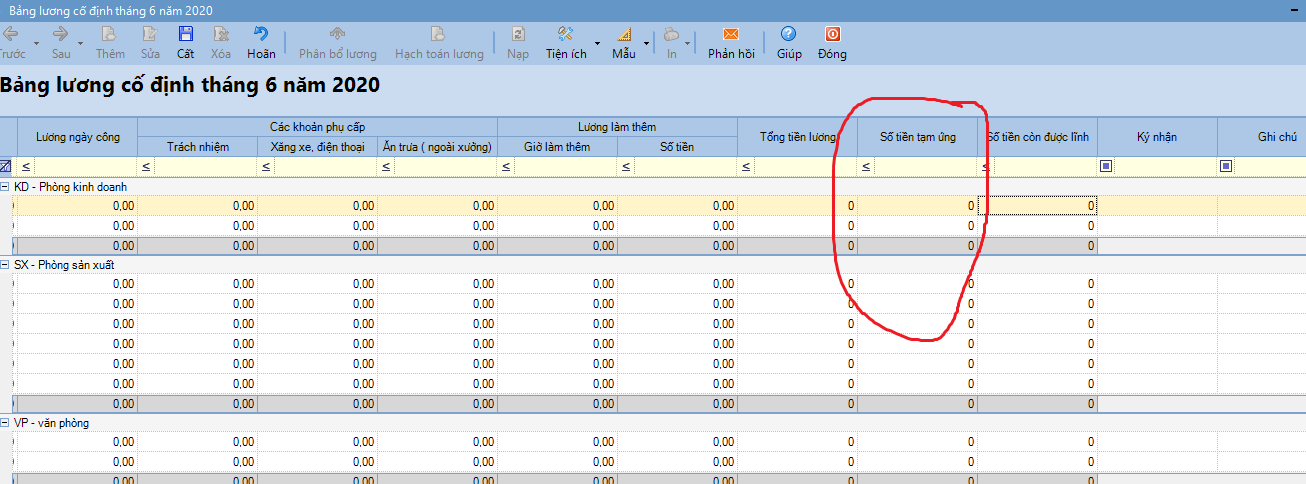The height and width of the screenshot is (484, 1306).
Task: Open the Giúp help icon
Action: [789, 34]
